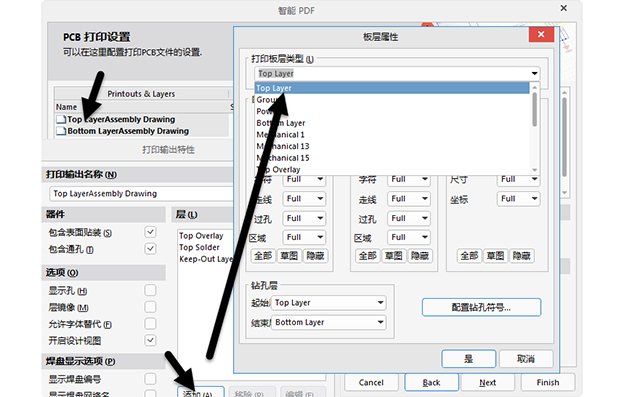Enable 显示孔 checkbox
Screen dimensions: 640x397
[x=150, y=290]
